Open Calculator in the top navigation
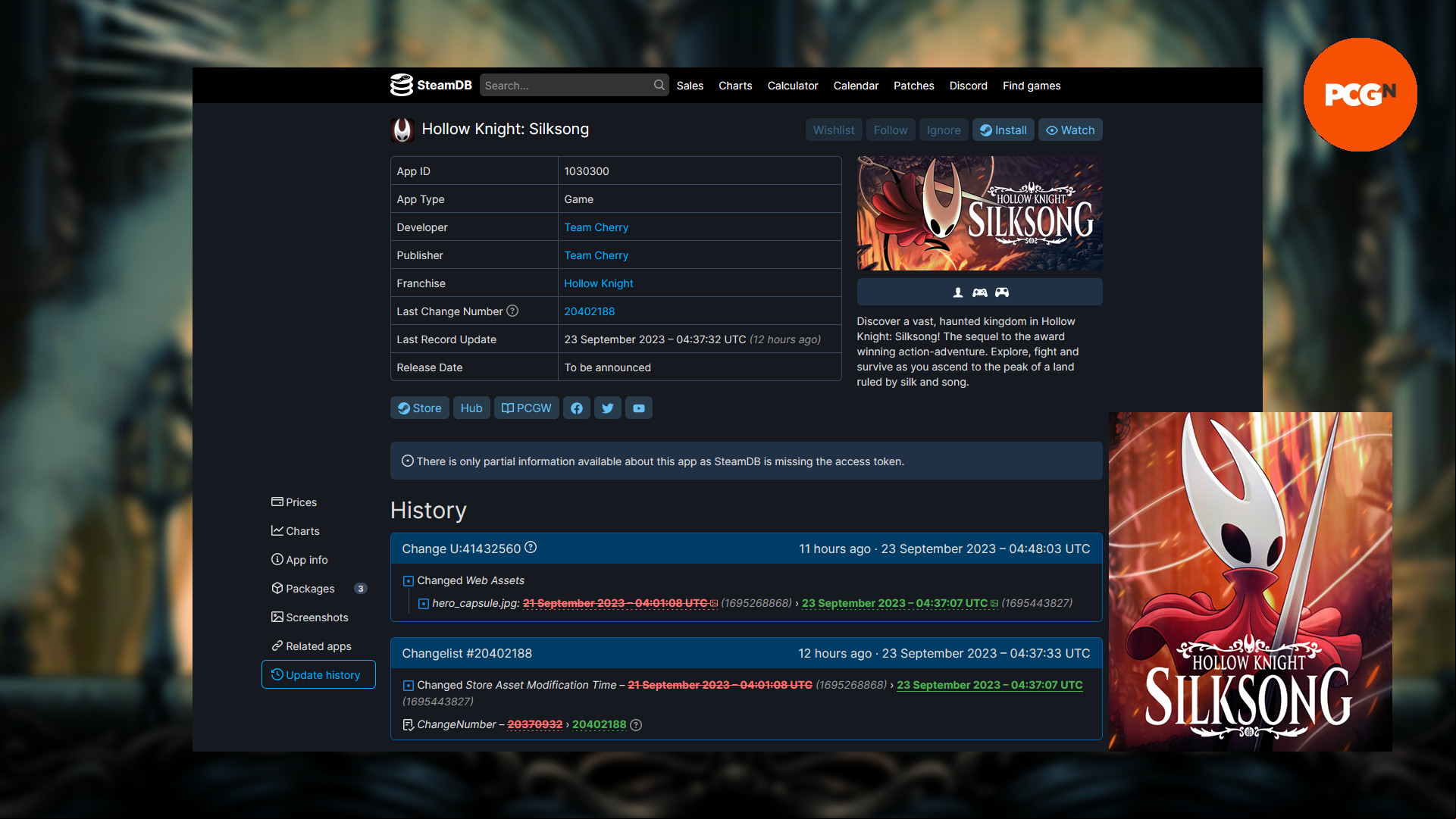The image size is (1456, 819). [793, 86]
